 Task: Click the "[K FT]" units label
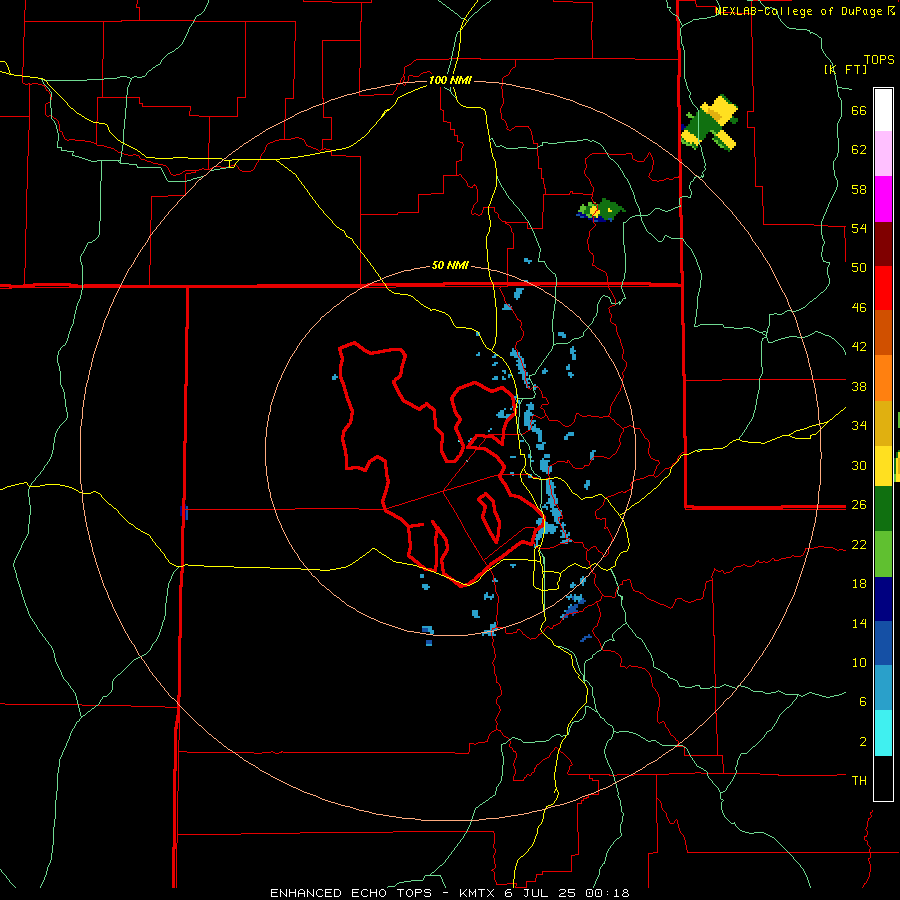[x=845, y=69]
